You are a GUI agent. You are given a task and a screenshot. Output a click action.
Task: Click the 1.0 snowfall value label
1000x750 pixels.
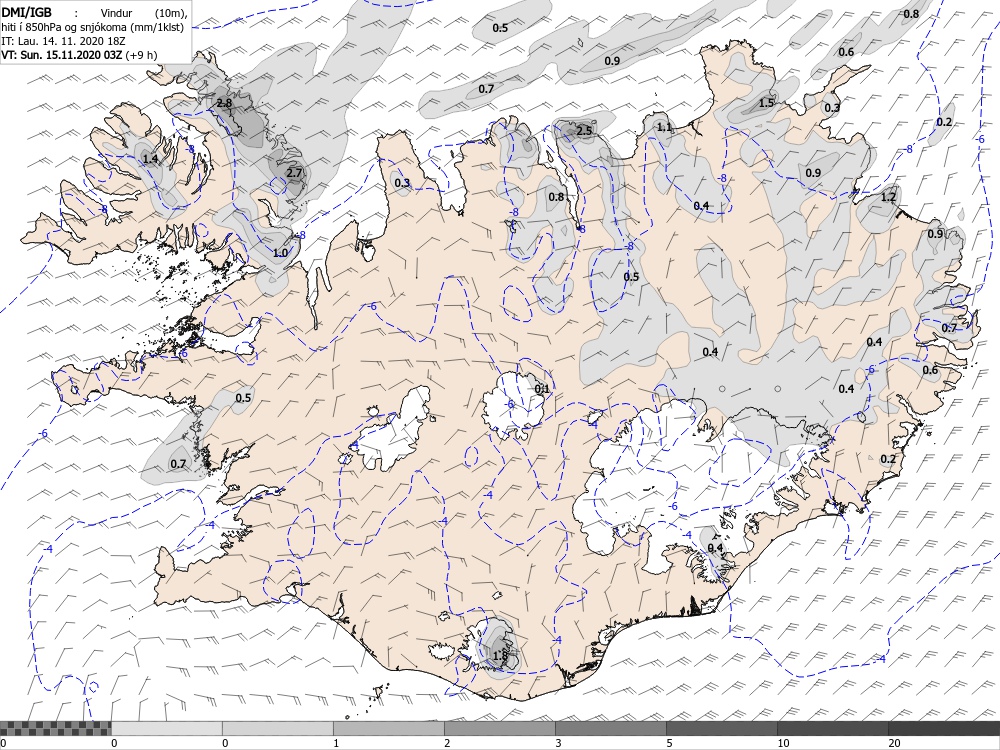[x=280, y=253]
